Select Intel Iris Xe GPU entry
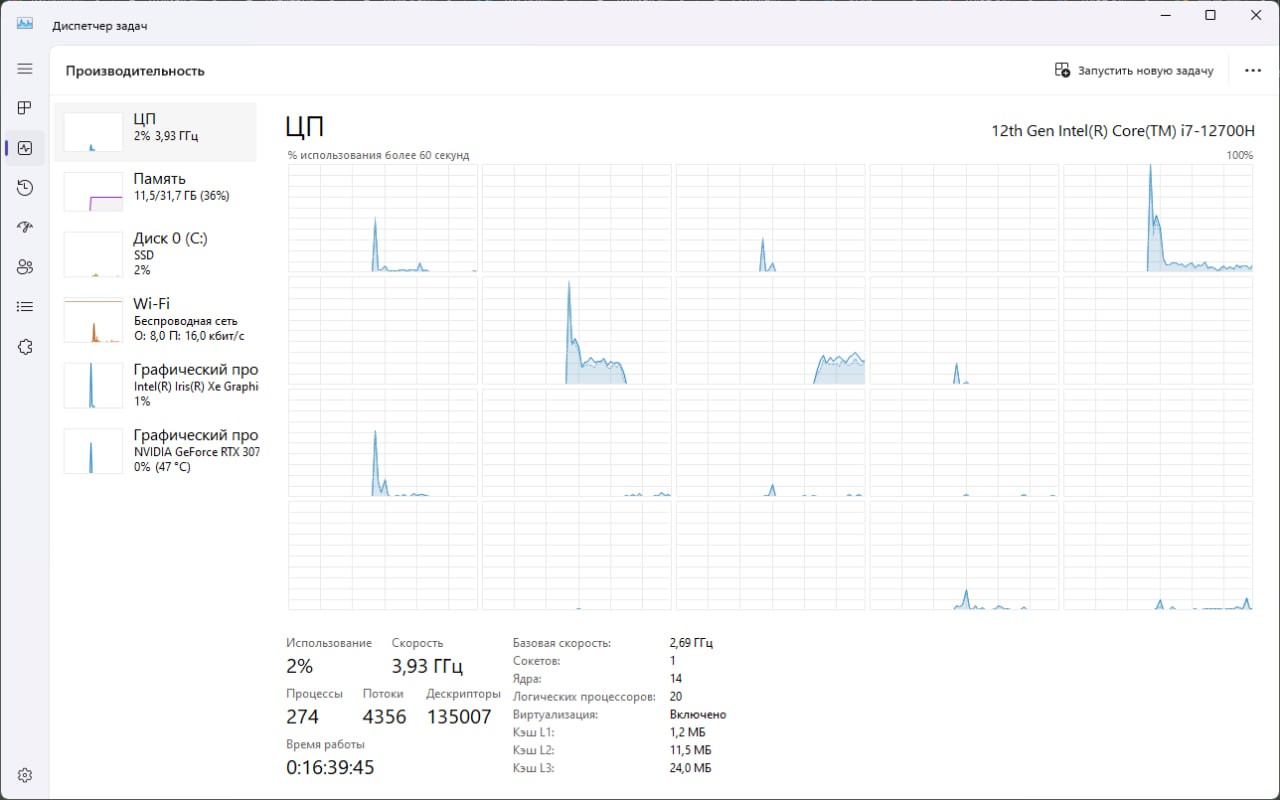 pyautogui.click(x=155, y=385)
